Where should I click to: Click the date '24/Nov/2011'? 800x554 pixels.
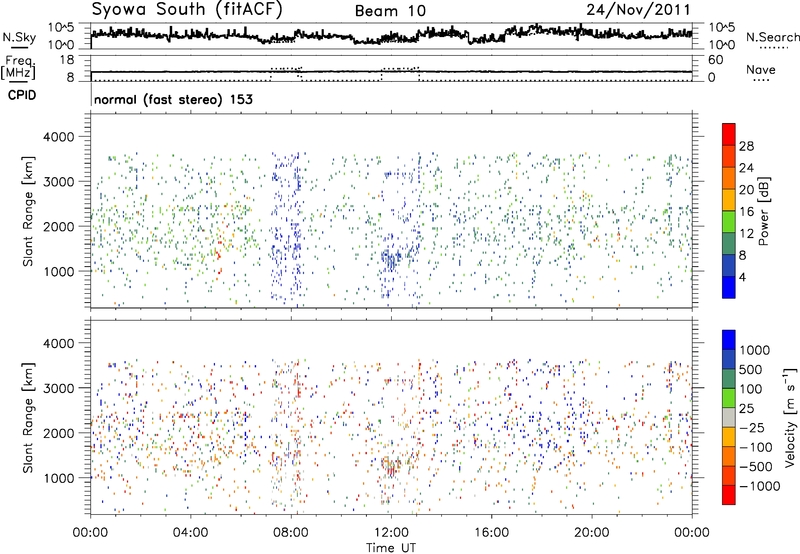(x=638, y=9)
